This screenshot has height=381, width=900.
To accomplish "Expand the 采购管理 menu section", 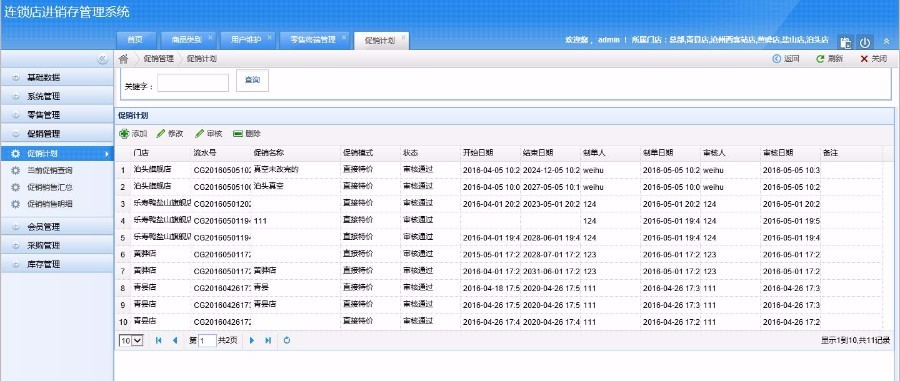I will click(57, 246).
